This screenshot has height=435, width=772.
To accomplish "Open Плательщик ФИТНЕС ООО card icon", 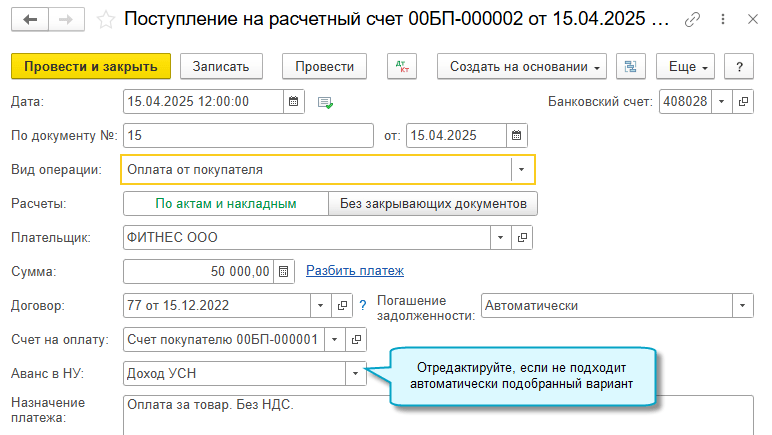I will (522, 238).
